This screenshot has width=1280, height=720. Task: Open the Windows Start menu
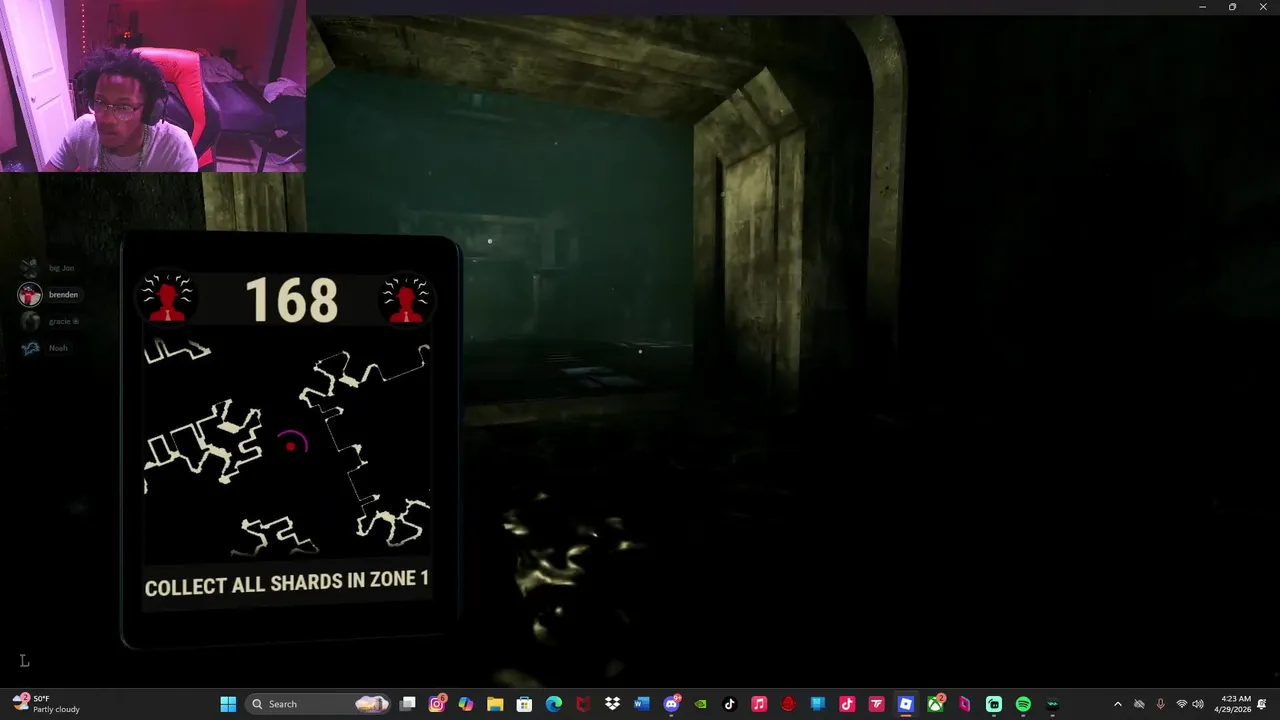pyautogui.click(x=228, y=704)
